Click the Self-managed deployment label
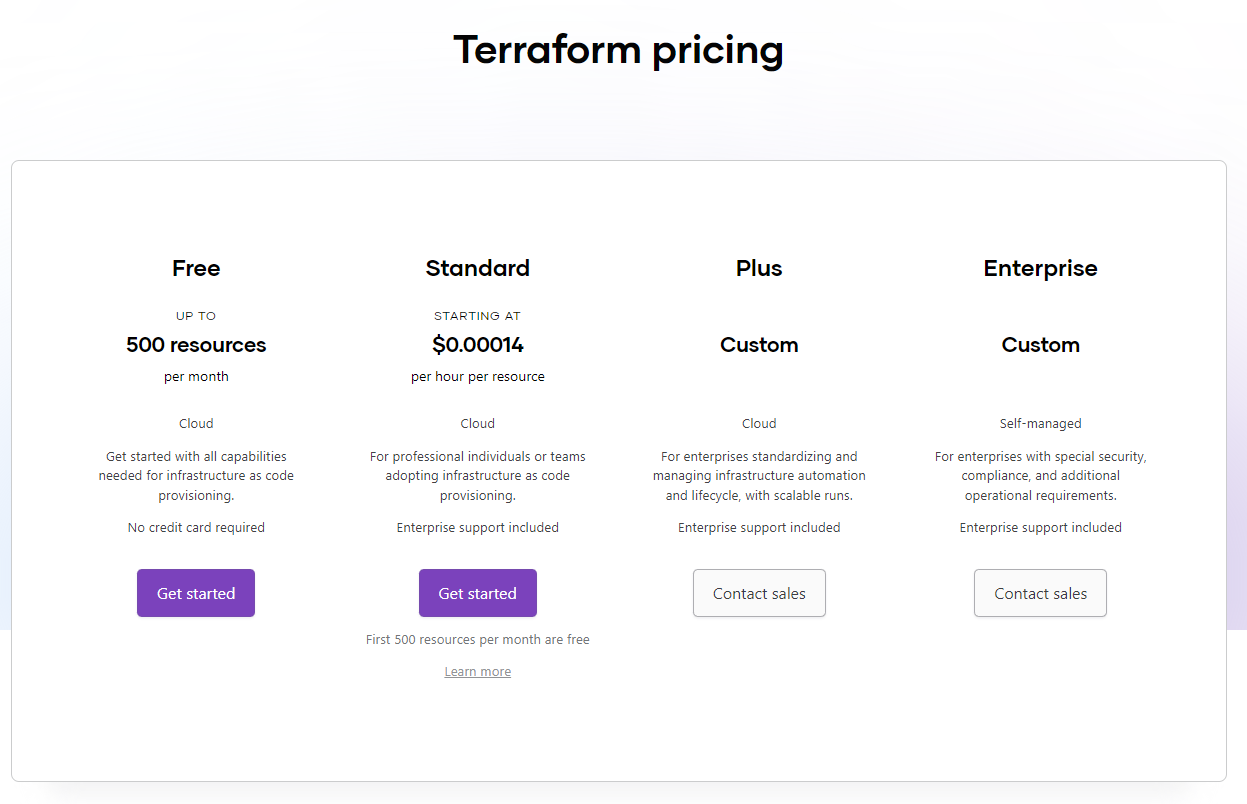 (1040, 423)
